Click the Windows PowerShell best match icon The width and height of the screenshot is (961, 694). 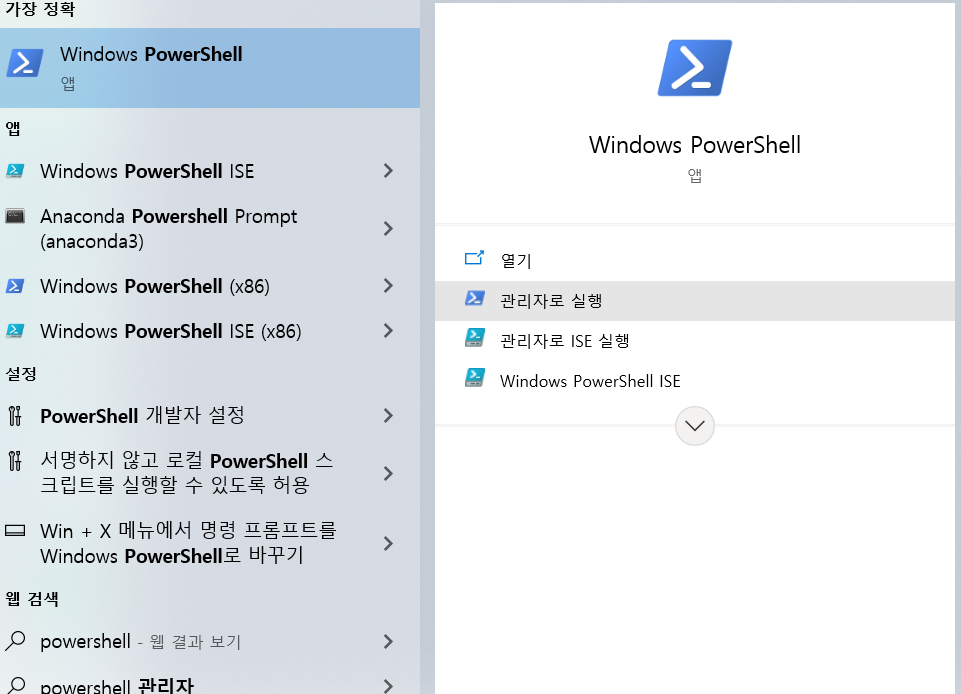click(x=25, y=63)
